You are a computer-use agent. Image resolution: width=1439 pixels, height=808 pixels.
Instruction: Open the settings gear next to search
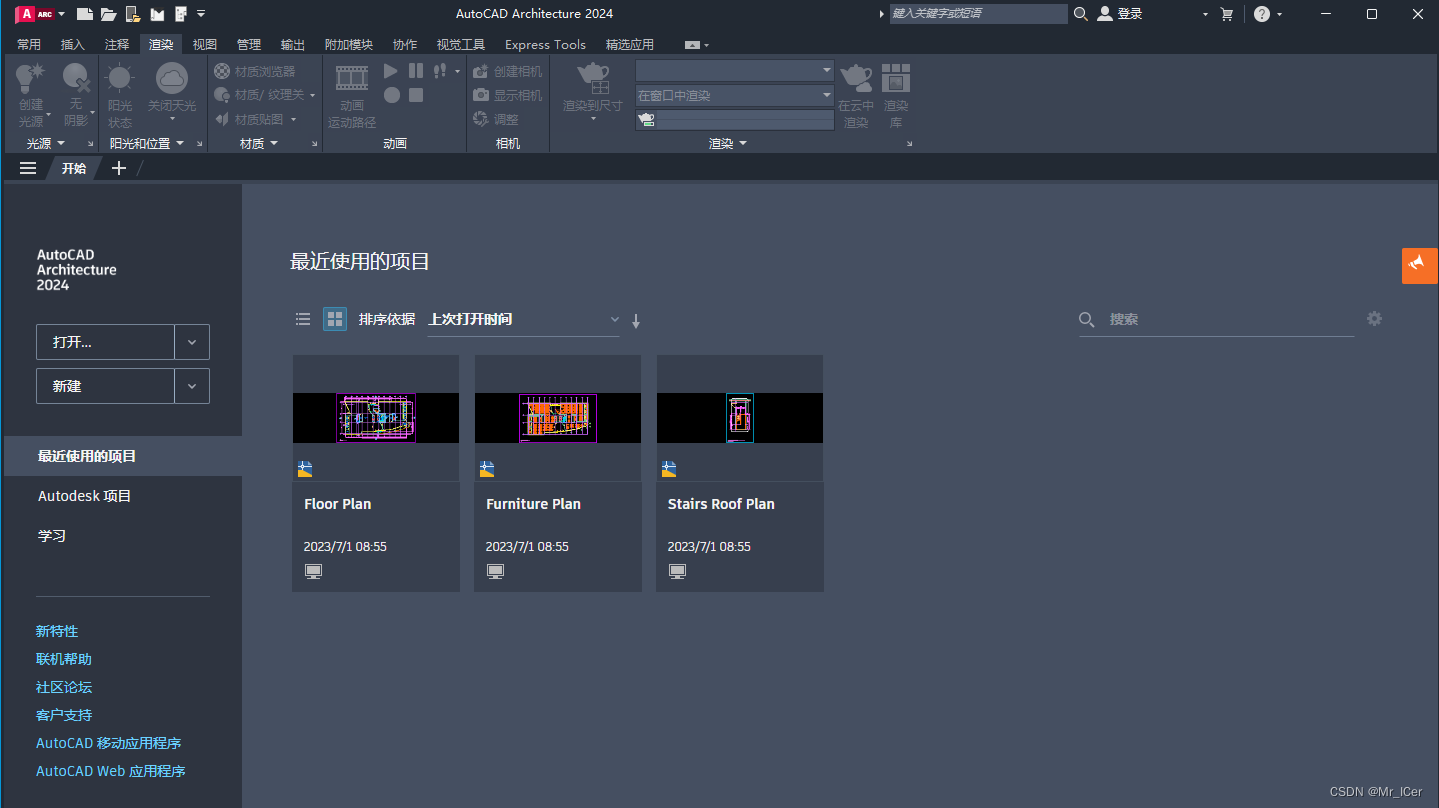pos(1375,318)
